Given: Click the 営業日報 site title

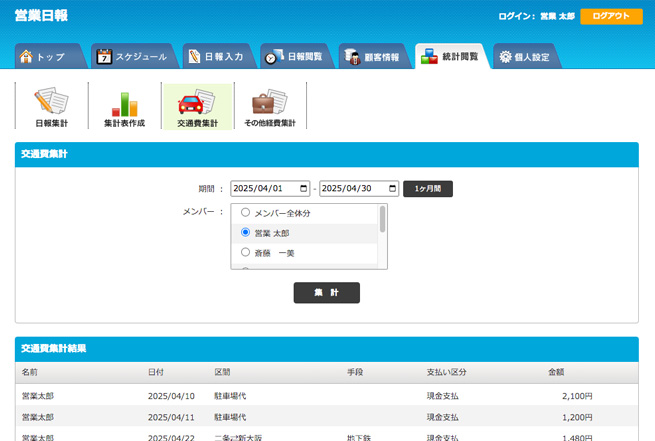Looking at the screenshot, I should 41,16.
